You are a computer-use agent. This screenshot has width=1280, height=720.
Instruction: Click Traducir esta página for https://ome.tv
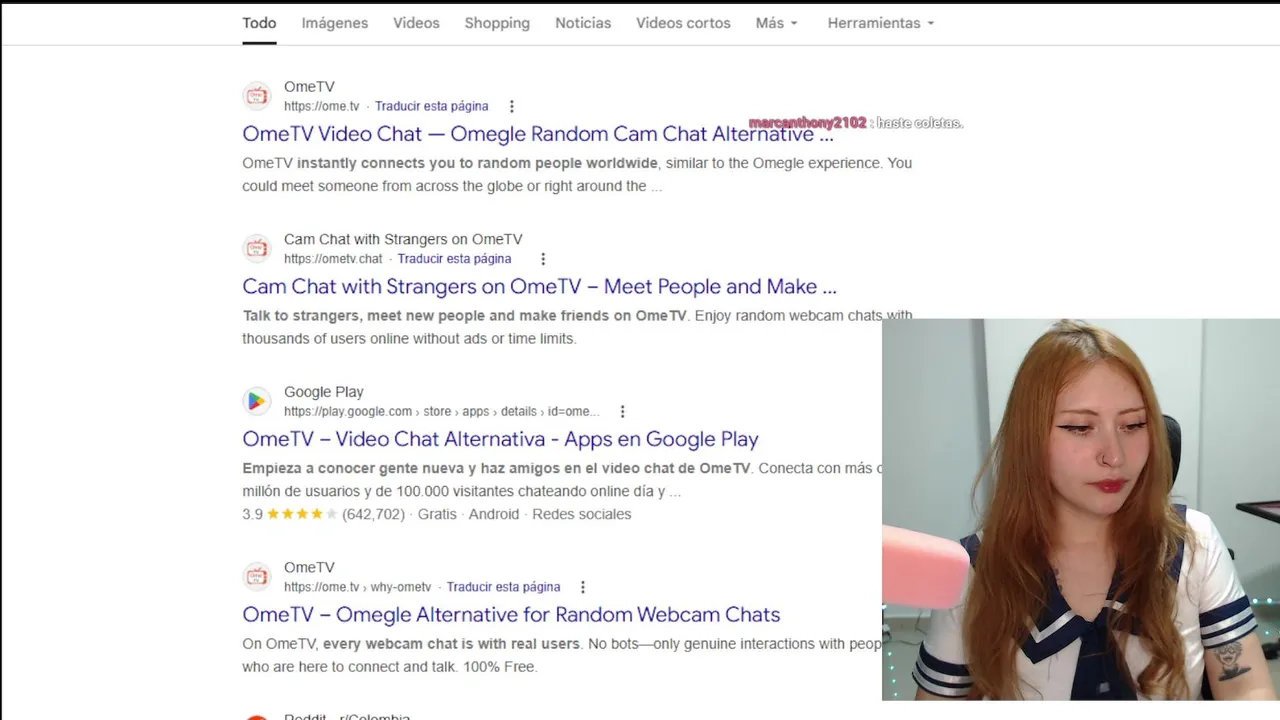pos(432,106)
